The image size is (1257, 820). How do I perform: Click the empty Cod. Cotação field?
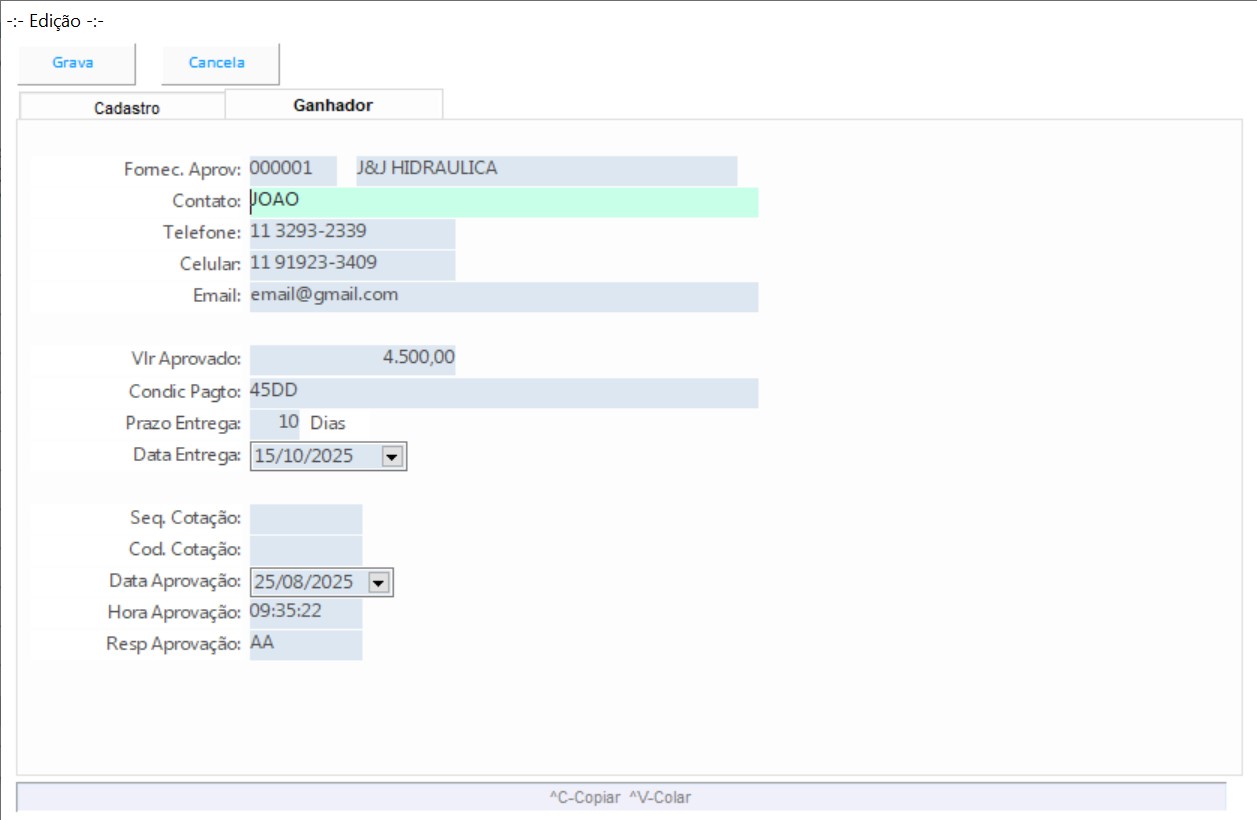[305, 550]
